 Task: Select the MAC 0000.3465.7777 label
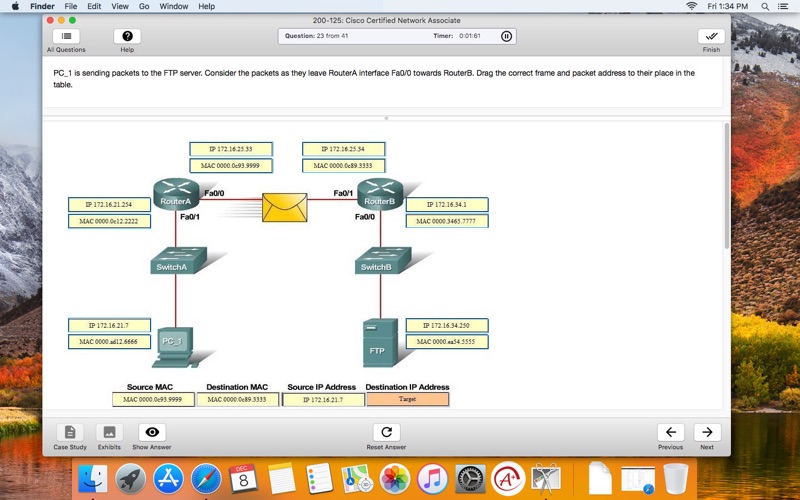pyautogui.click(x=447, y=221)
